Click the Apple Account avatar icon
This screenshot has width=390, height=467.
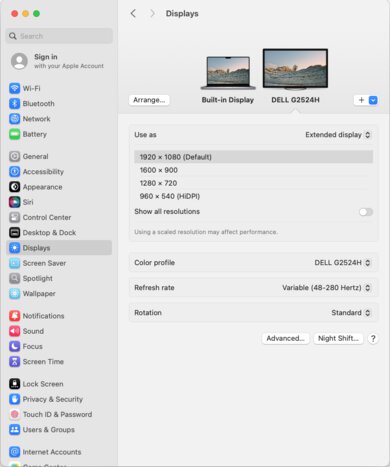[19, 61]
